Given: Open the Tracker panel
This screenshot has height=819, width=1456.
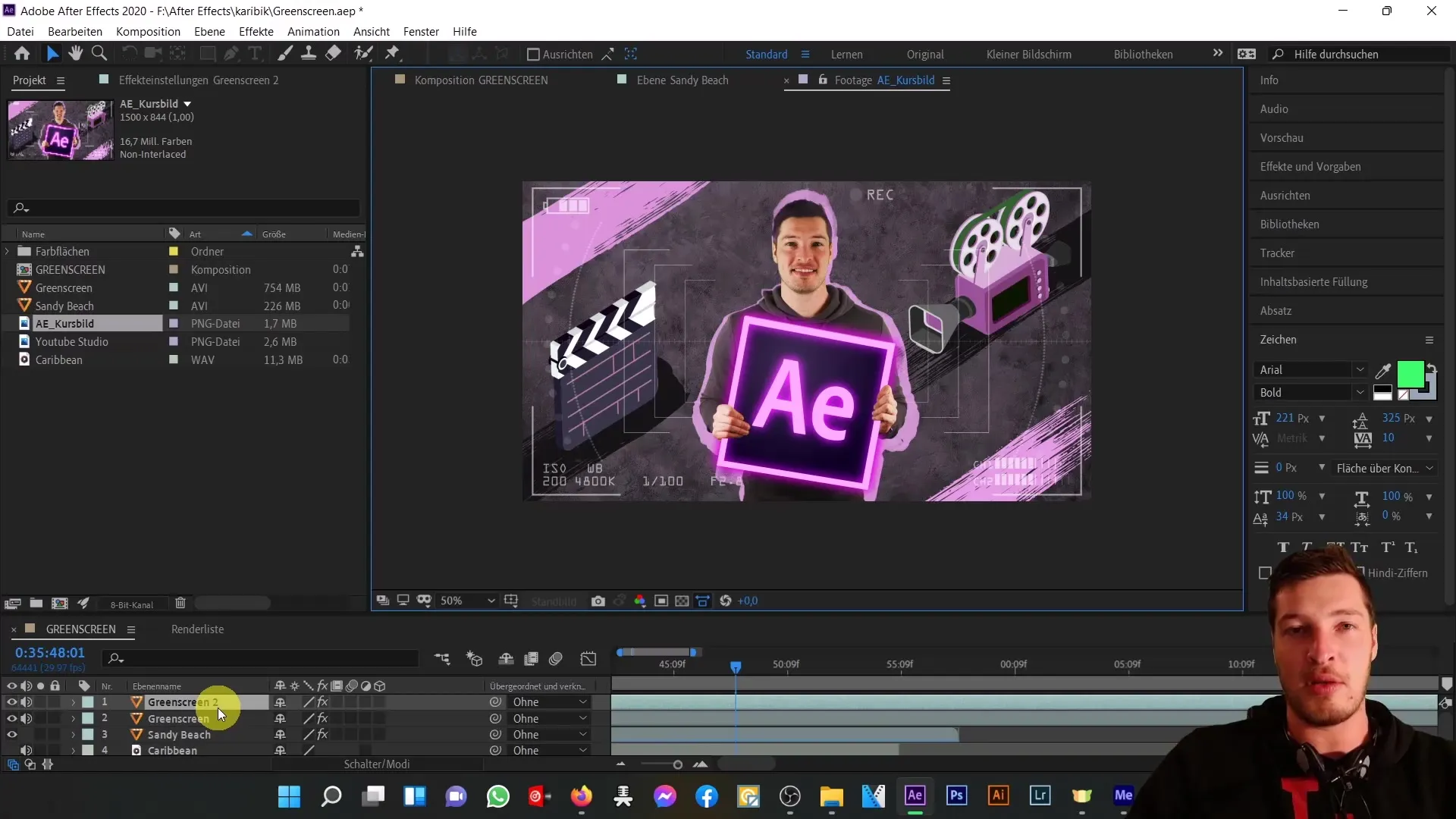Looking at the screenshot, I should (x=1277, y=253).
